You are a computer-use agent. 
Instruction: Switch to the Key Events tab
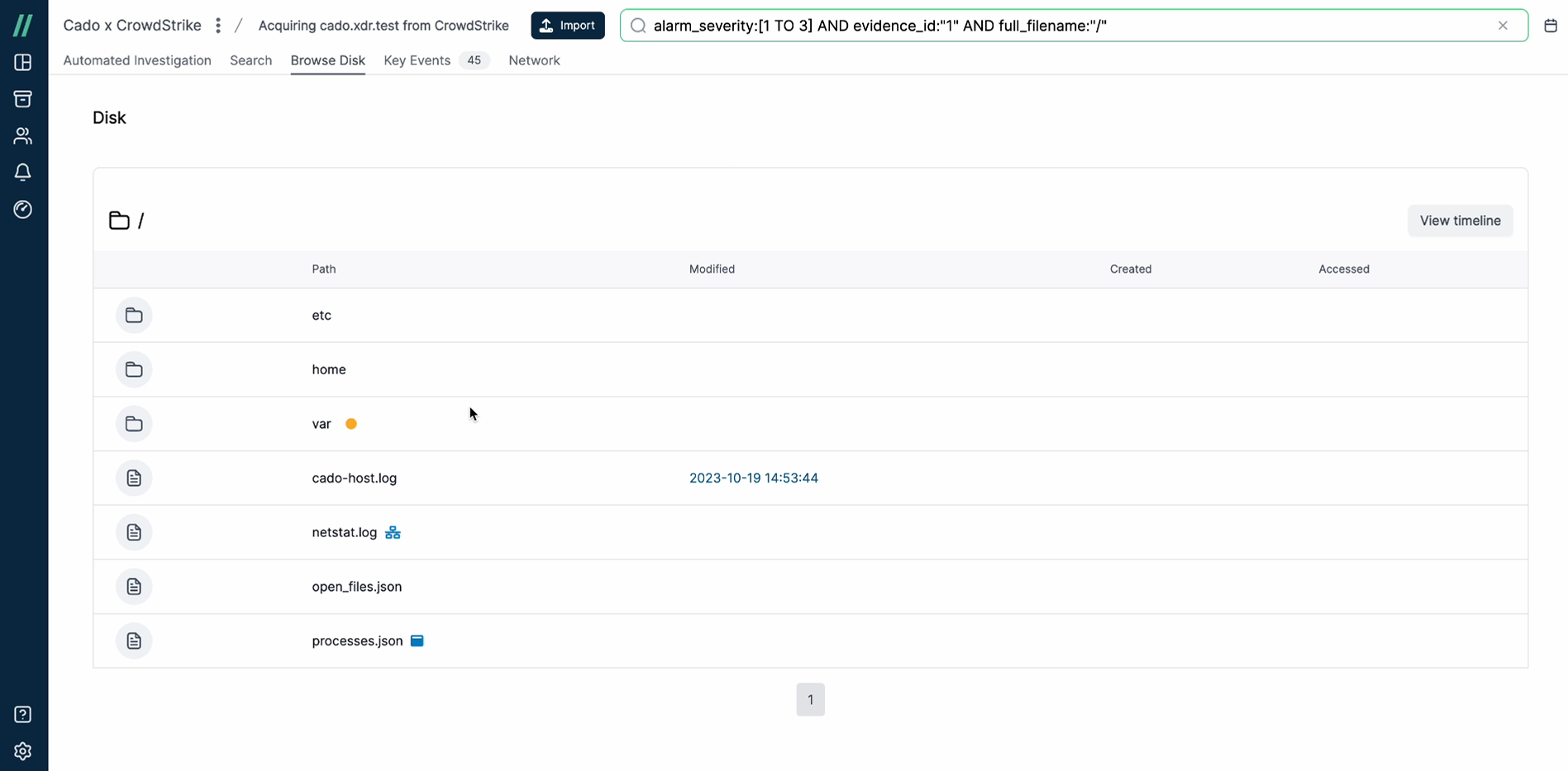click(417, 60)
